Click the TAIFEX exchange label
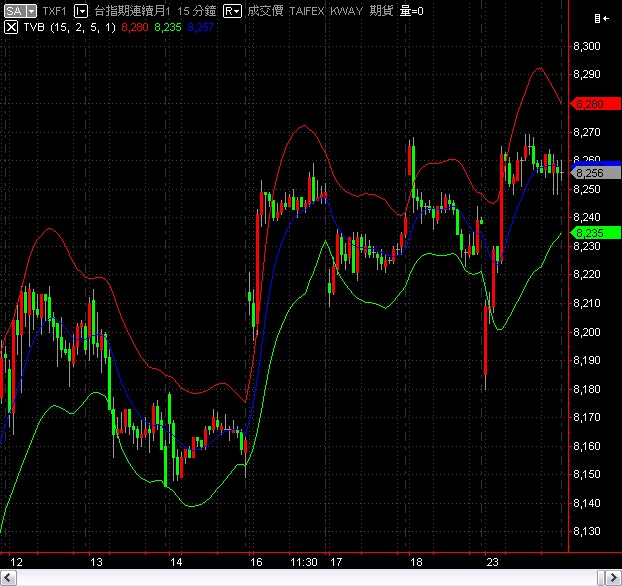Screen dimensions: 622x586 pyautogui.click(x=307, y=11)
